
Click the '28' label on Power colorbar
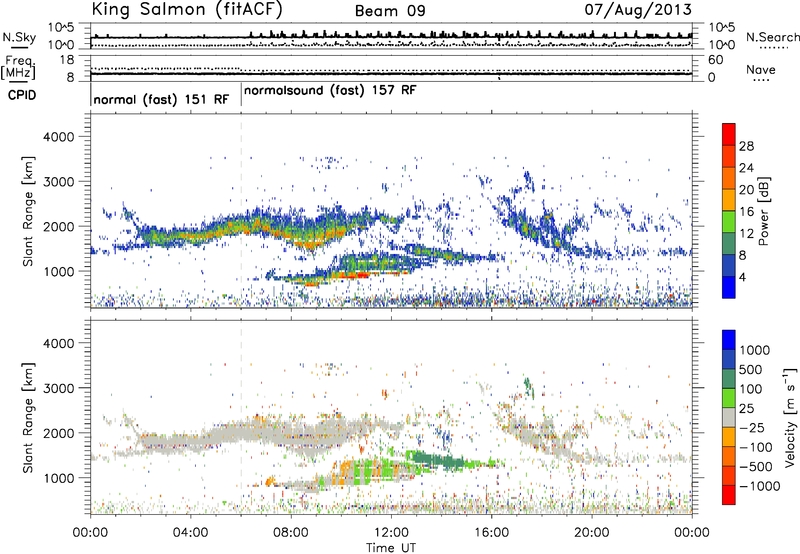(x=746, y=146)
